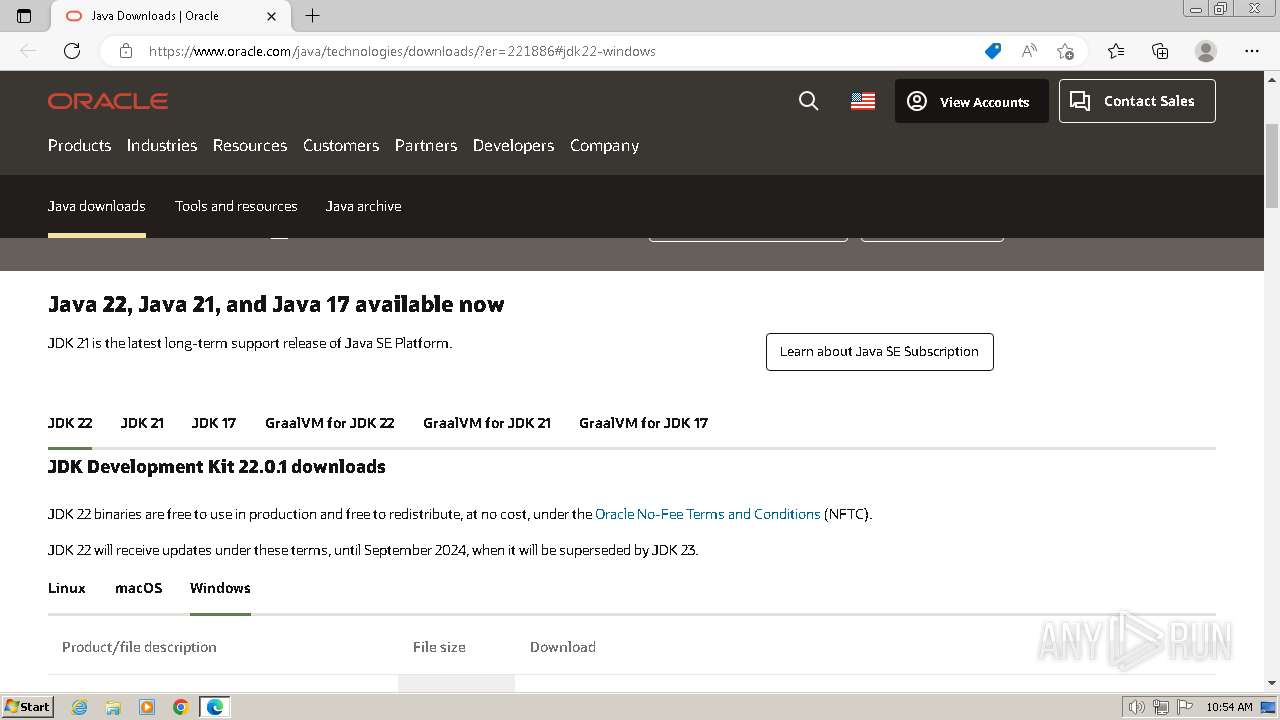Image resolution: width=1280 pixels, height=720 pixels.
Task: Click the shopping price tag icon
Action: pyautogui.click(x=993, y=51)
